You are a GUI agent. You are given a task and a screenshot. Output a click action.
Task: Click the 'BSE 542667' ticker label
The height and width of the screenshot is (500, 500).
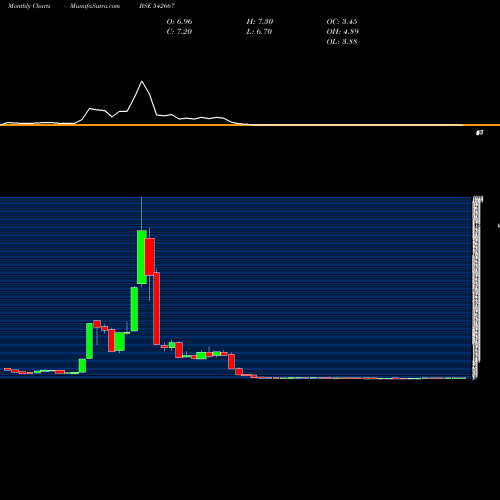(157, 6)
